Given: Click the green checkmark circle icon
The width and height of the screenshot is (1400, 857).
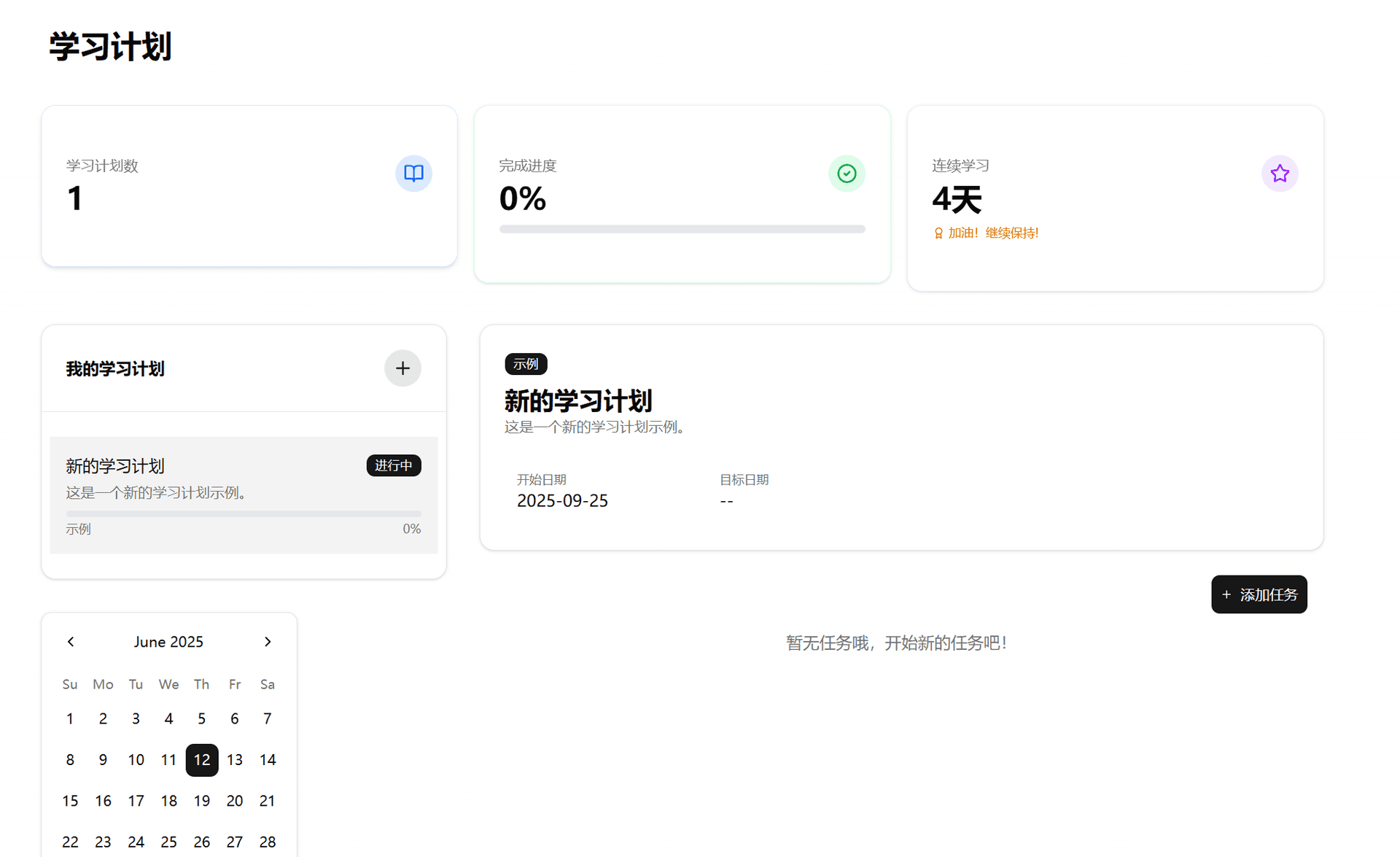Looking at the screenshot, I should pos(846,174).
